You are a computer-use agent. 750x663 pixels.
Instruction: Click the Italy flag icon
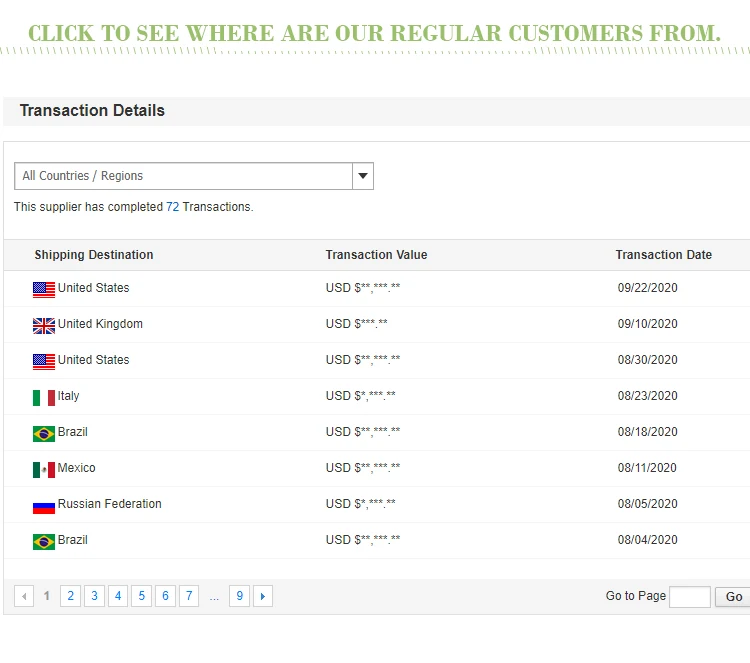[44, 397]
